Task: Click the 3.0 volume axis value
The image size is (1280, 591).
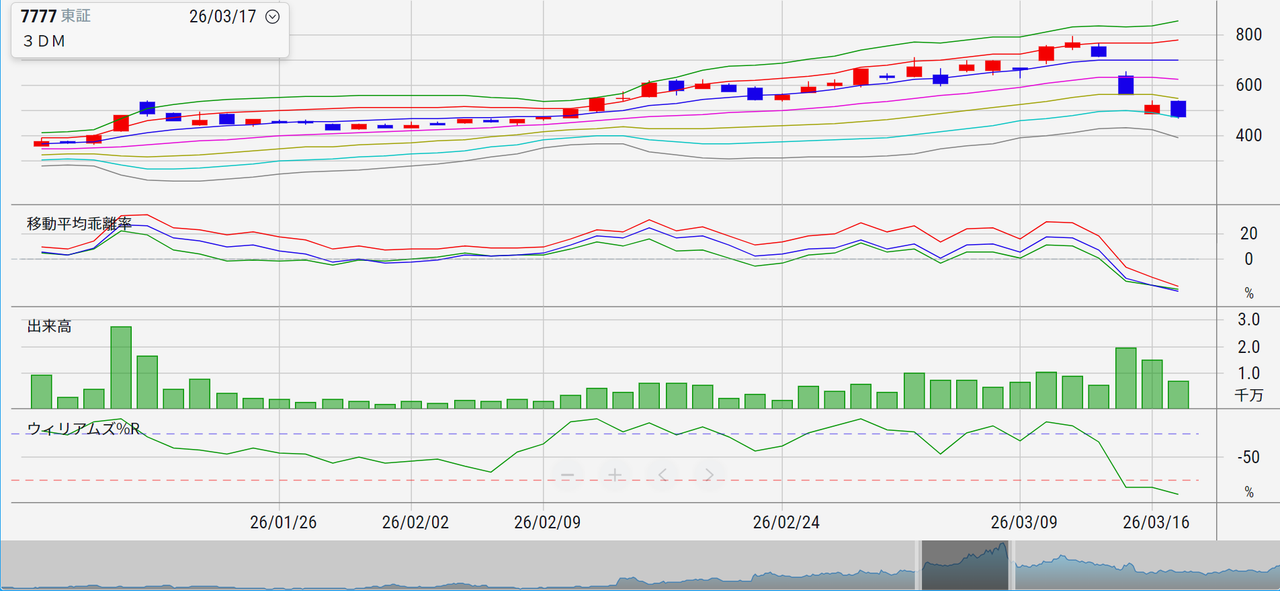Action: [x=1249, y=319]
